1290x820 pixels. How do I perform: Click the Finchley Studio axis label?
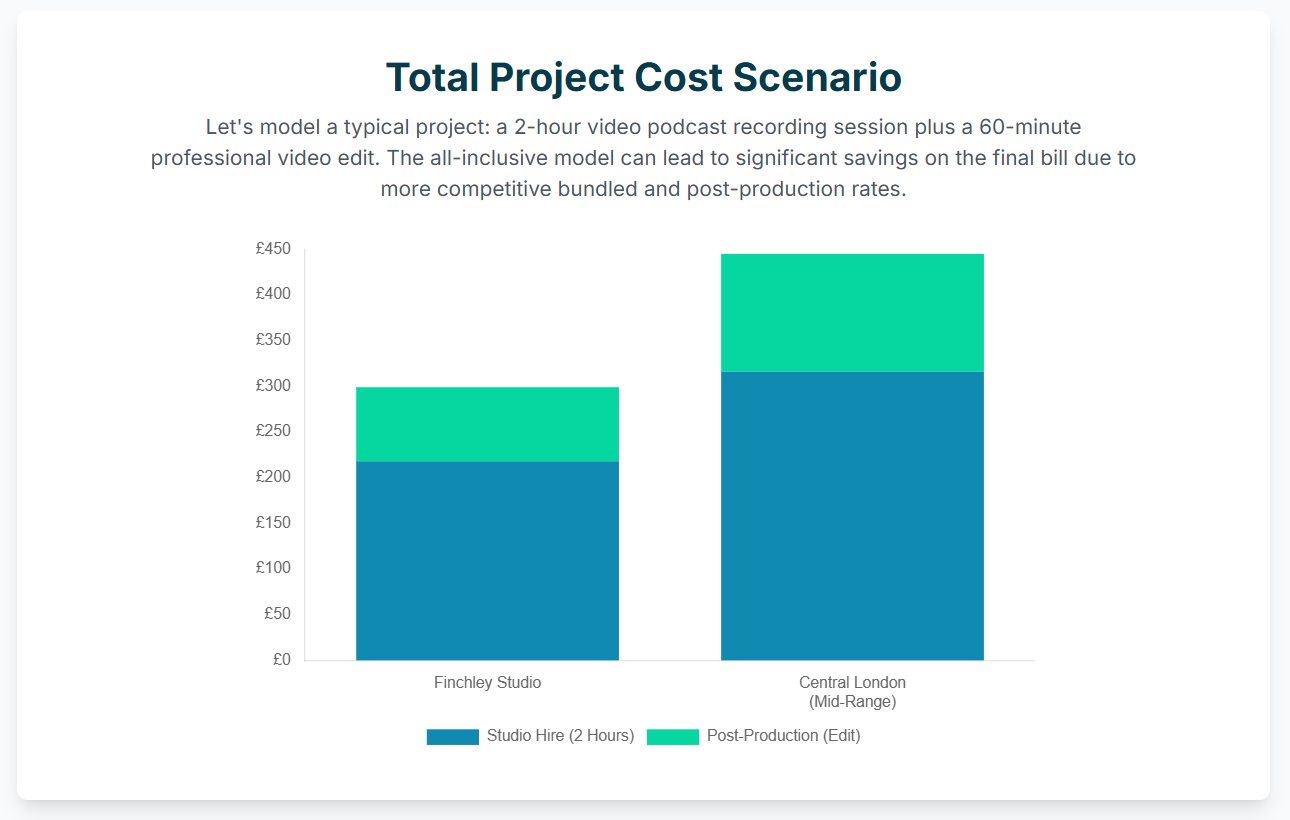(488, 683)
